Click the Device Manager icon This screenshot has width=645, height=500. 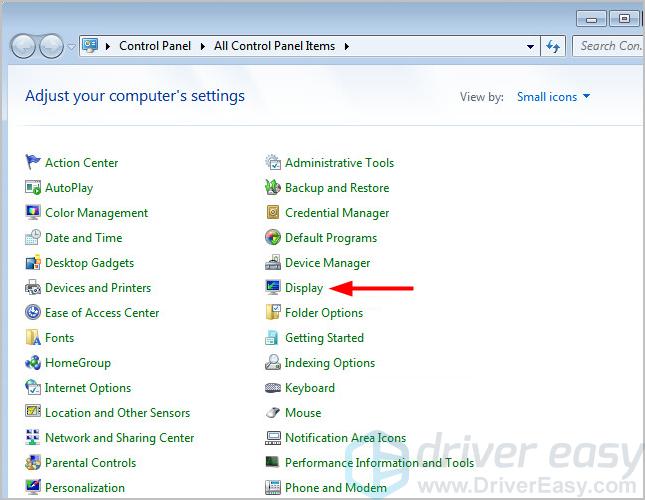[x=273, y=263]
